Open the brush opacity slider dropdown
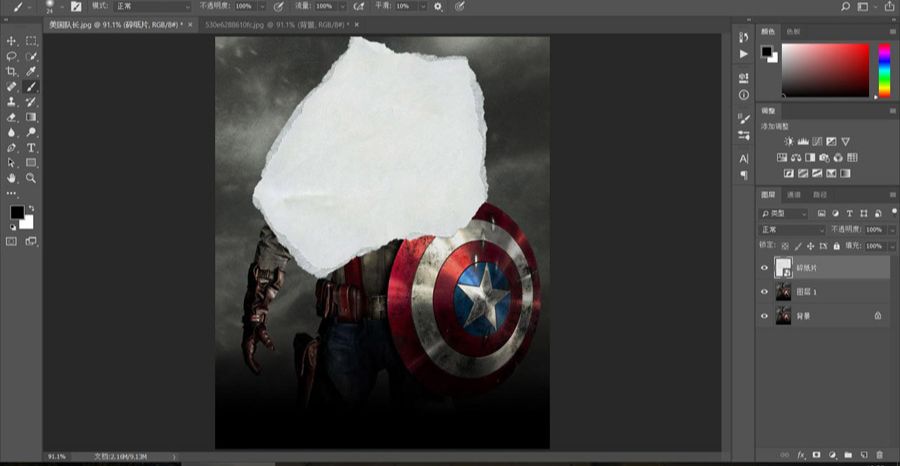 (262, 6)
